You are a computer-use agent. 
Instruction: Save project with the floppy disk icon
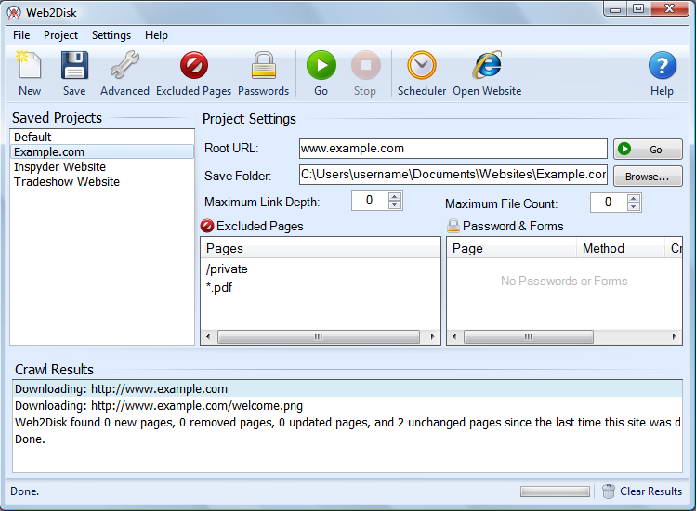[x=74, y=73]
